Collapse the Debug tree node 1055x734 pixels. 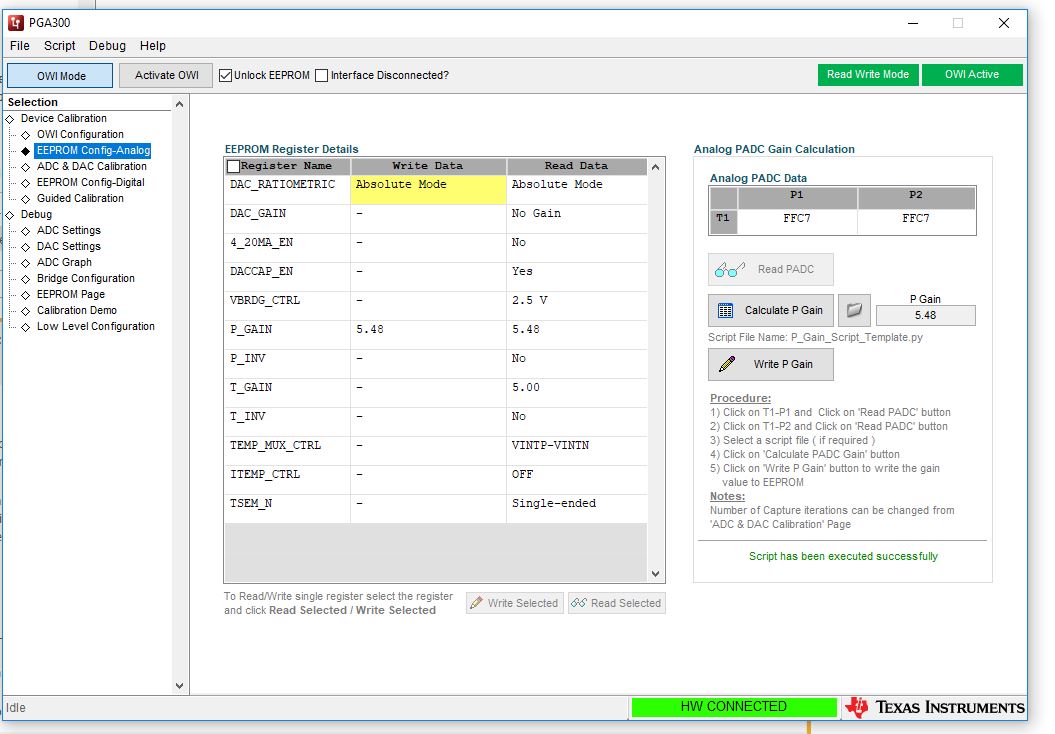point(9,215)
